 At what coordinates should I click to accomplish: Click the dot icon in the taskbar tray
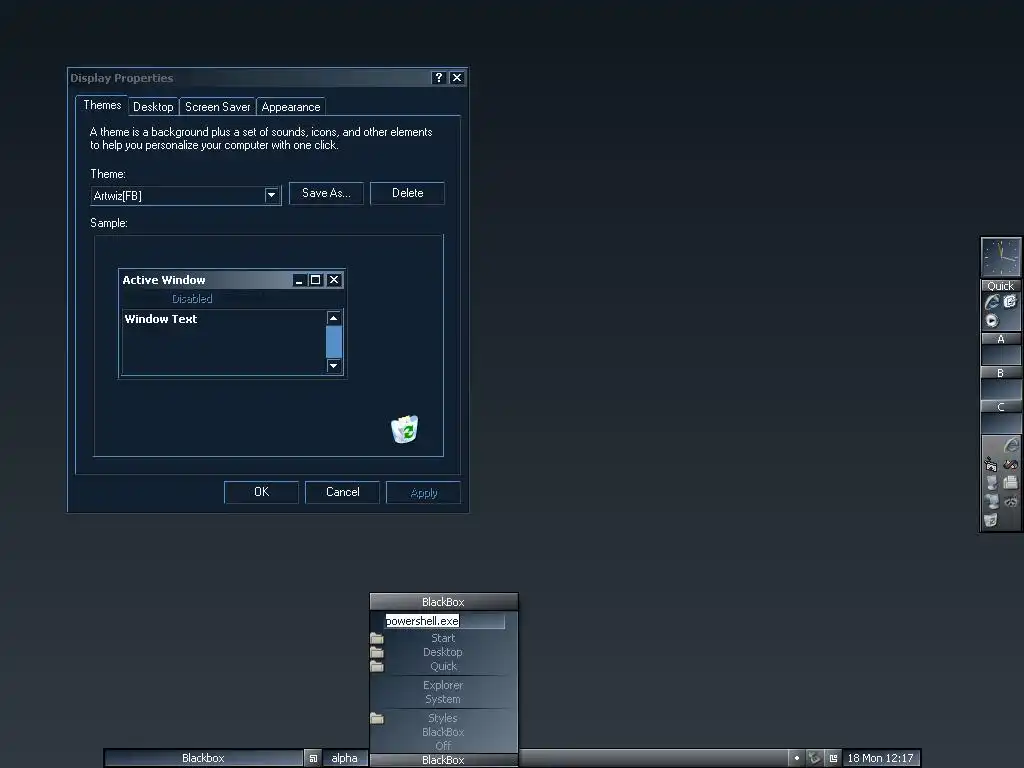tap(797, 758)
